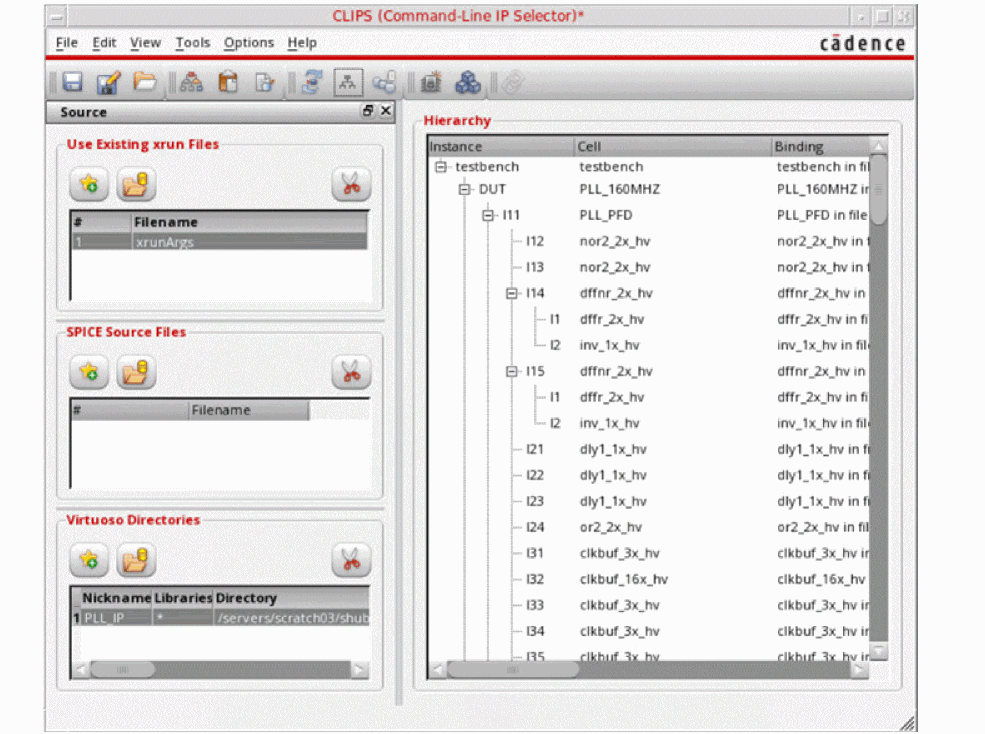Collapse the DUT instance node

tap(464, 189)
